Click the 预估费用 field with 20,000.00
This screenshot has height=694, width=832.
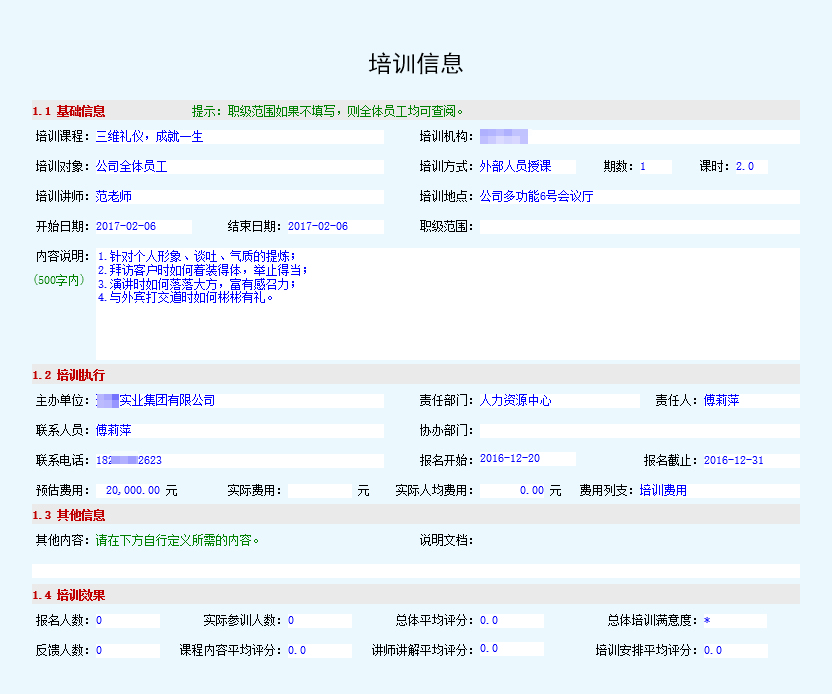point(128,490)
